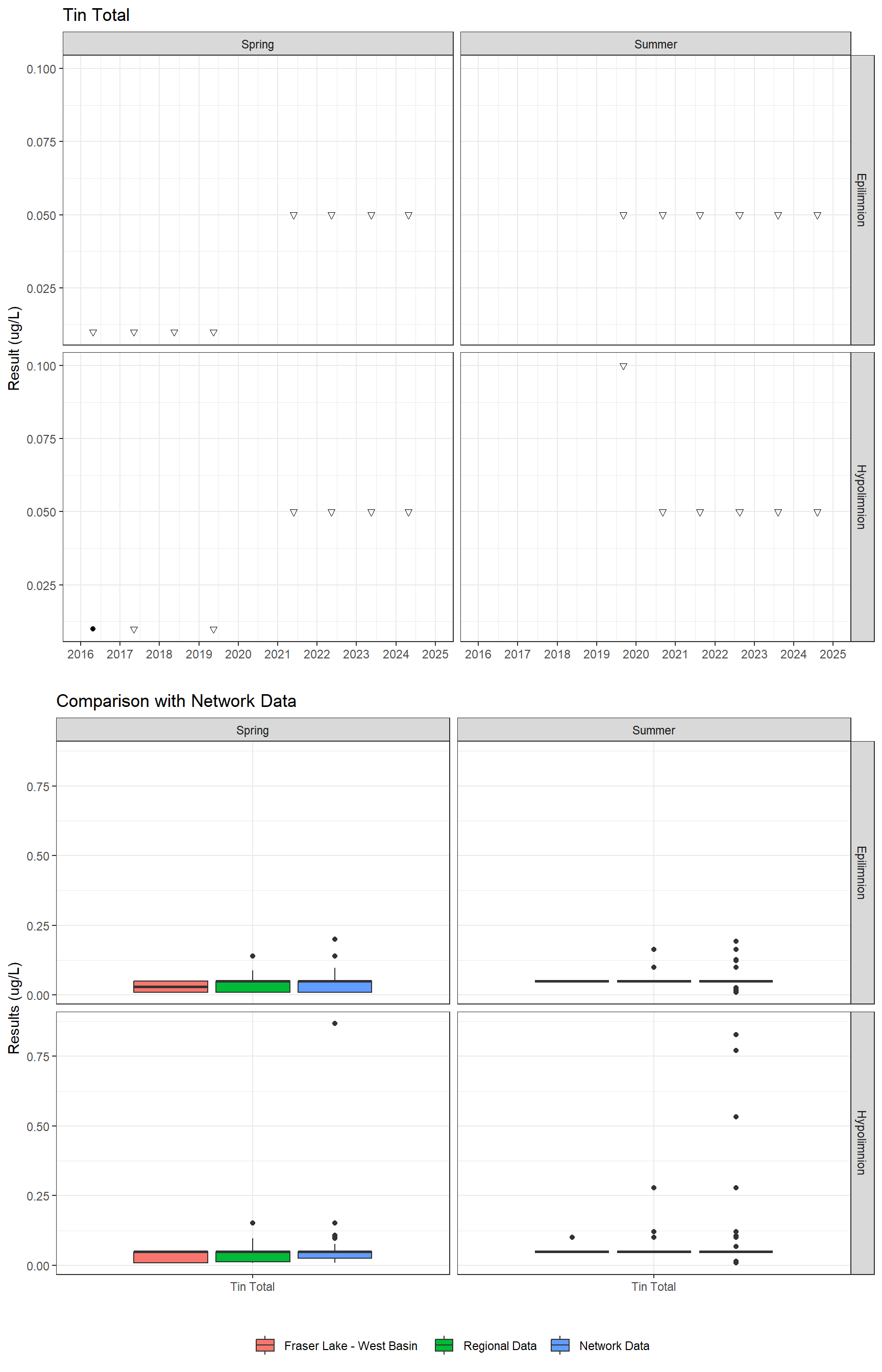This screenshot has height=1372, width=882.
Task: Click the 'Results (ug/L)' y-axis label
Action: 14,1008
